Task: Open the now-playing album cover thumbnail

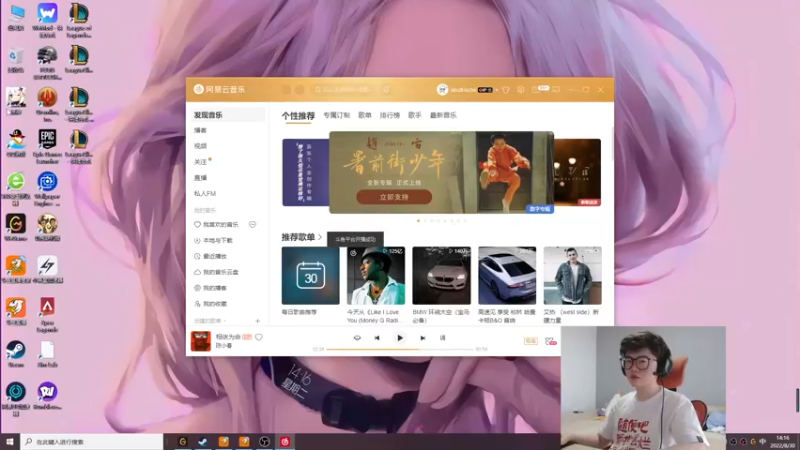Action: 201,341
